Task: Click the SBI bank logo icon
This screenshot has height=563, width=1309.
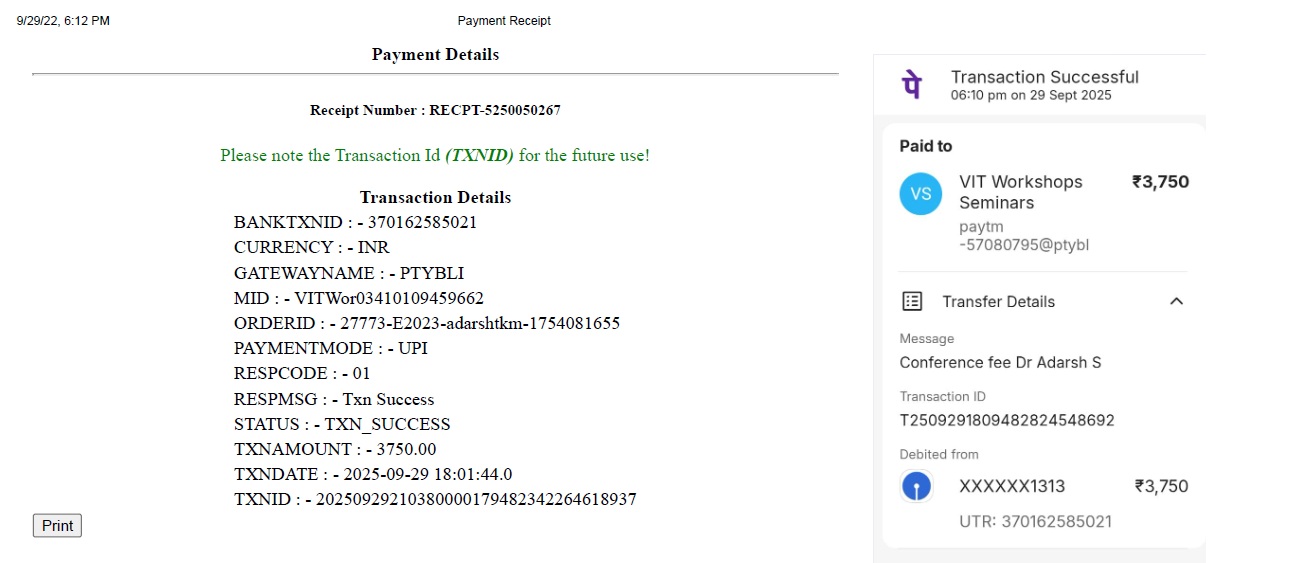Action: (917, 487)
